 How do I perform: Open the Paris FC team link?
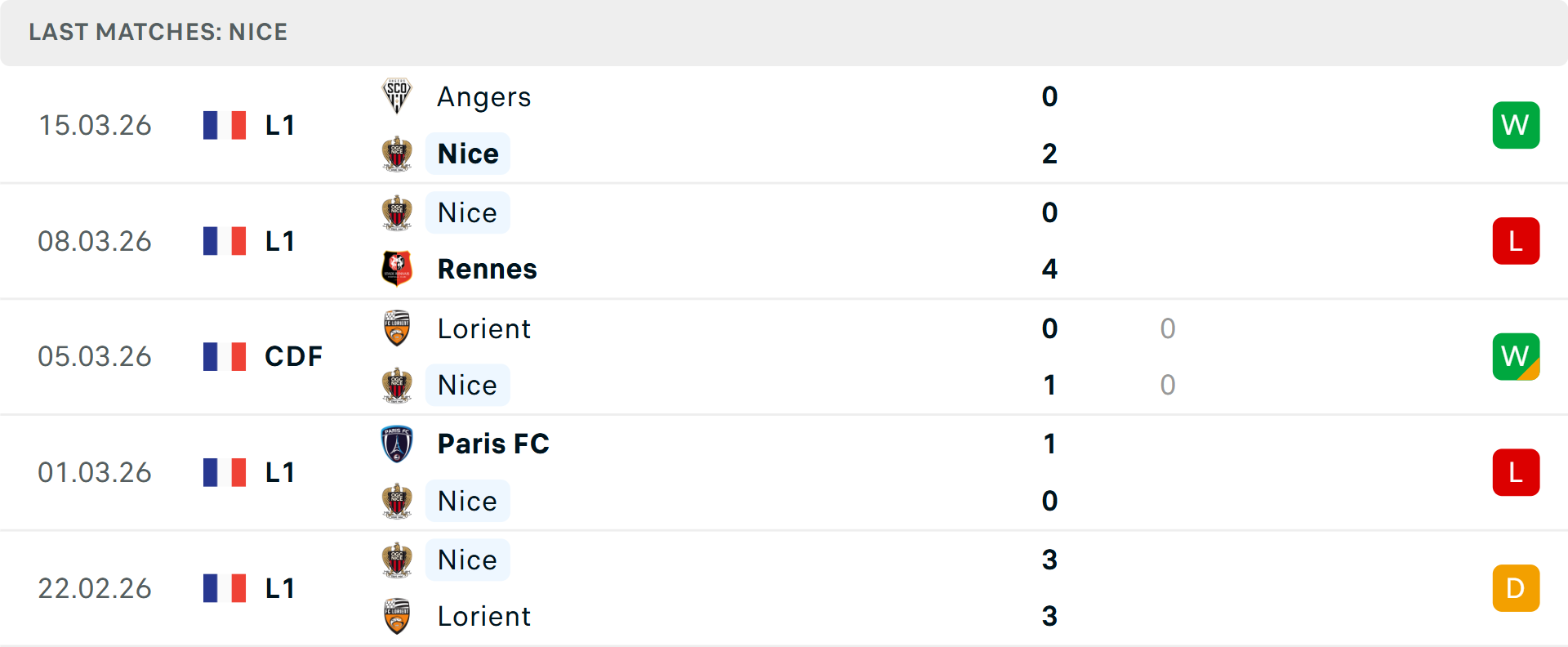pos(493,444)
